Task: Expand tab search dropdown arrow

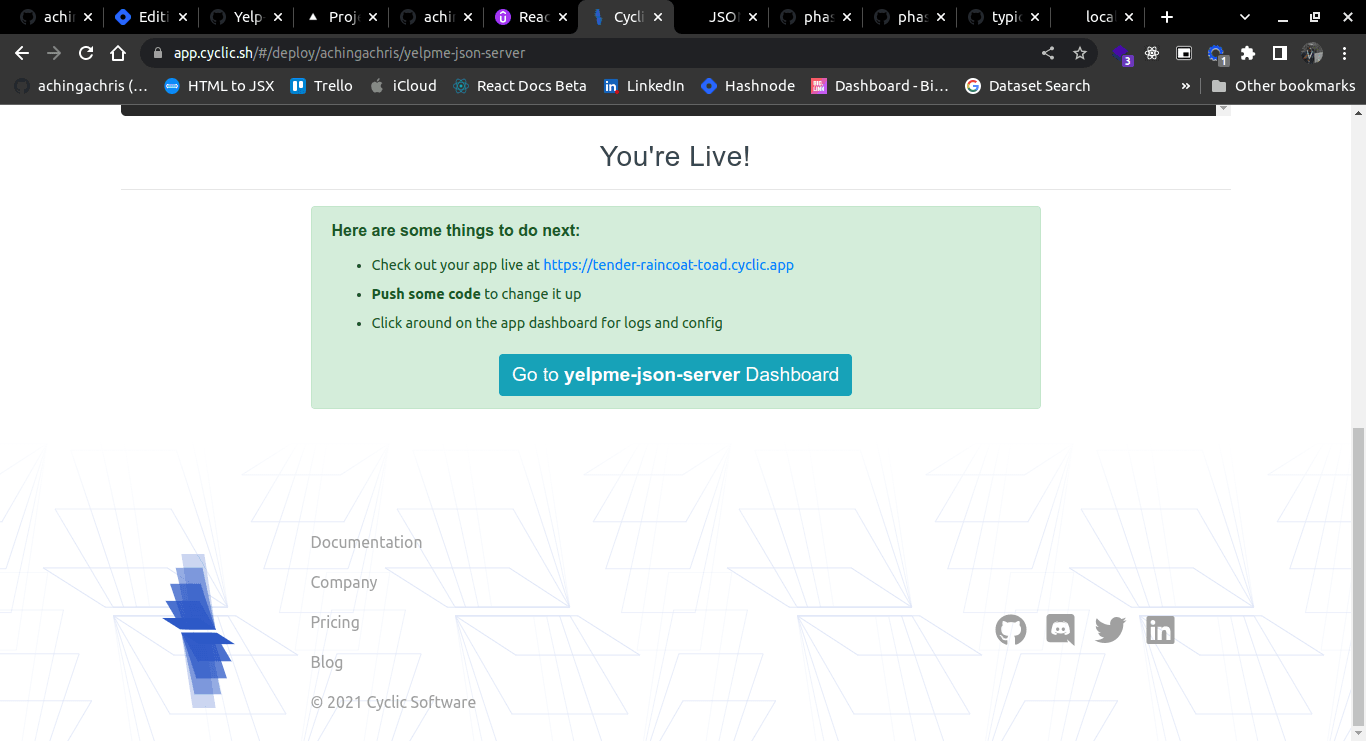Action: coord(1245,17)
